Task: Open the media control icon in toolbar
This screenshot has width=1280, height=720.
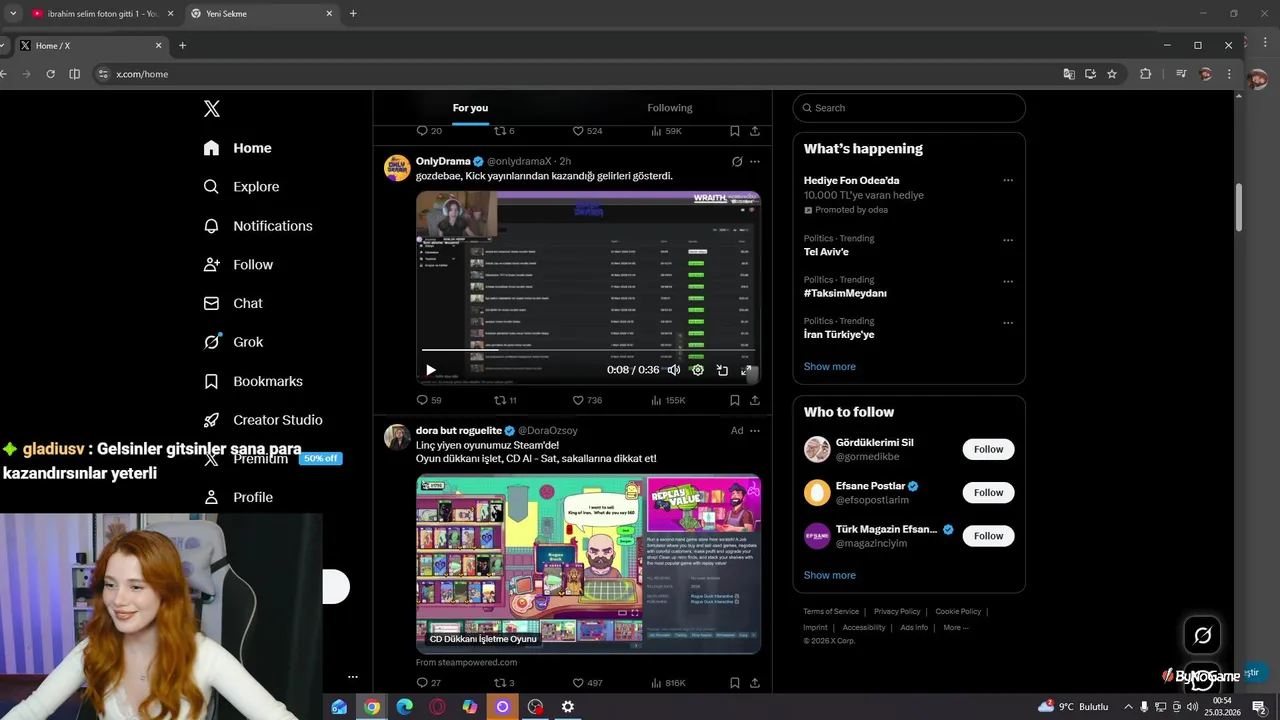Action: pos(1181,74)
